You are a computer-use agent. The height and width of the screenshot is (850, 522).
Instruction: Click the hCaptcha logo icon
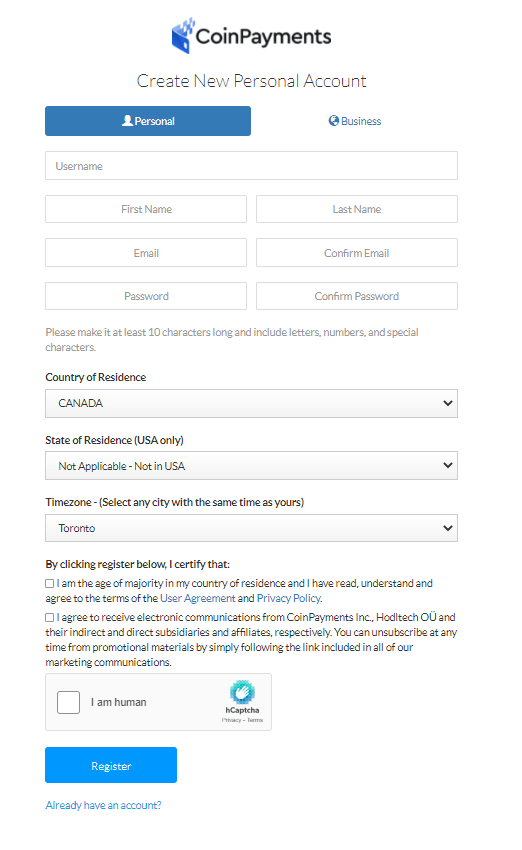tap(242, 692)
